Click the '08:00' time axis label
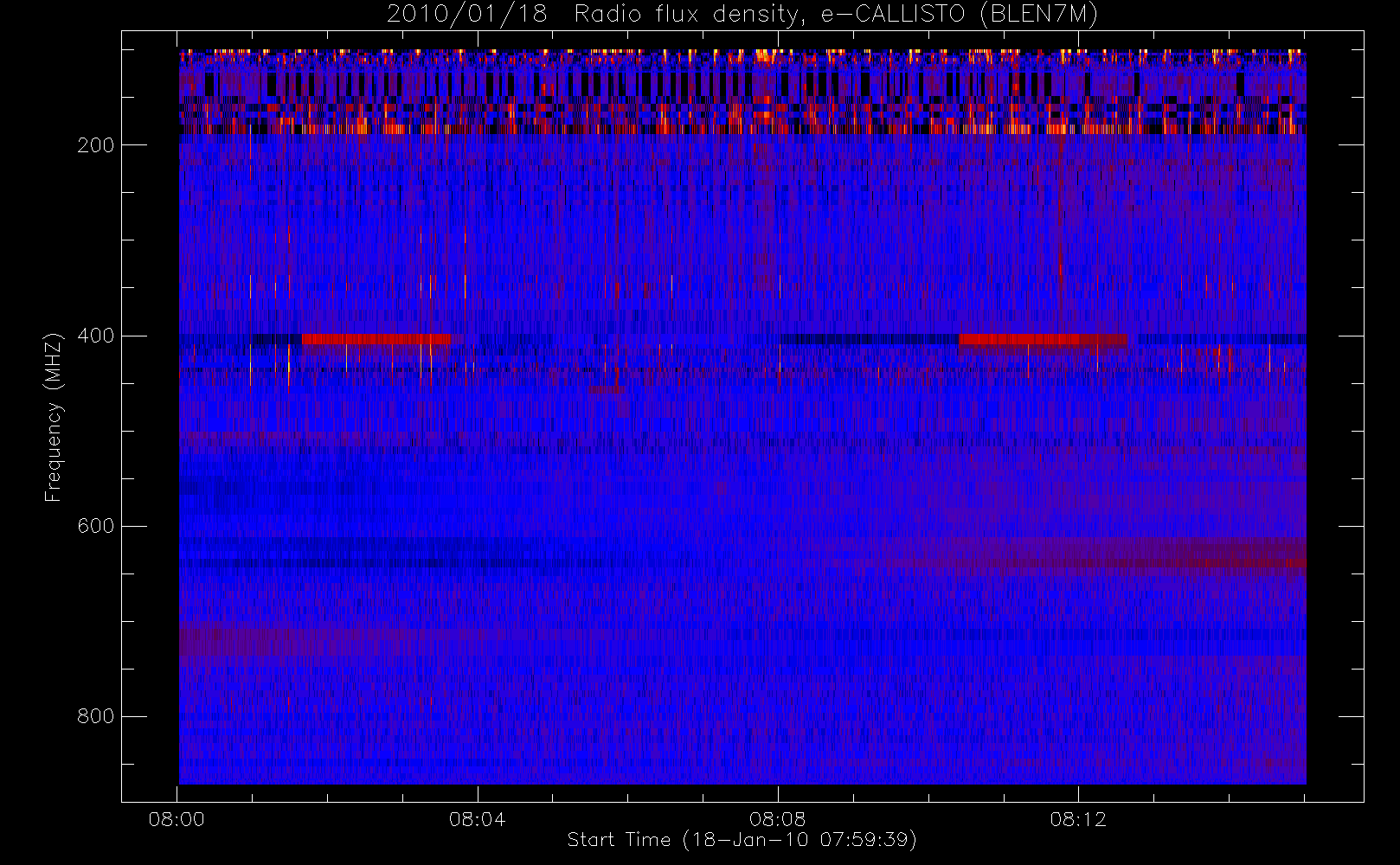This screenshot has height=865, width=1400. [x=177, y=819]
